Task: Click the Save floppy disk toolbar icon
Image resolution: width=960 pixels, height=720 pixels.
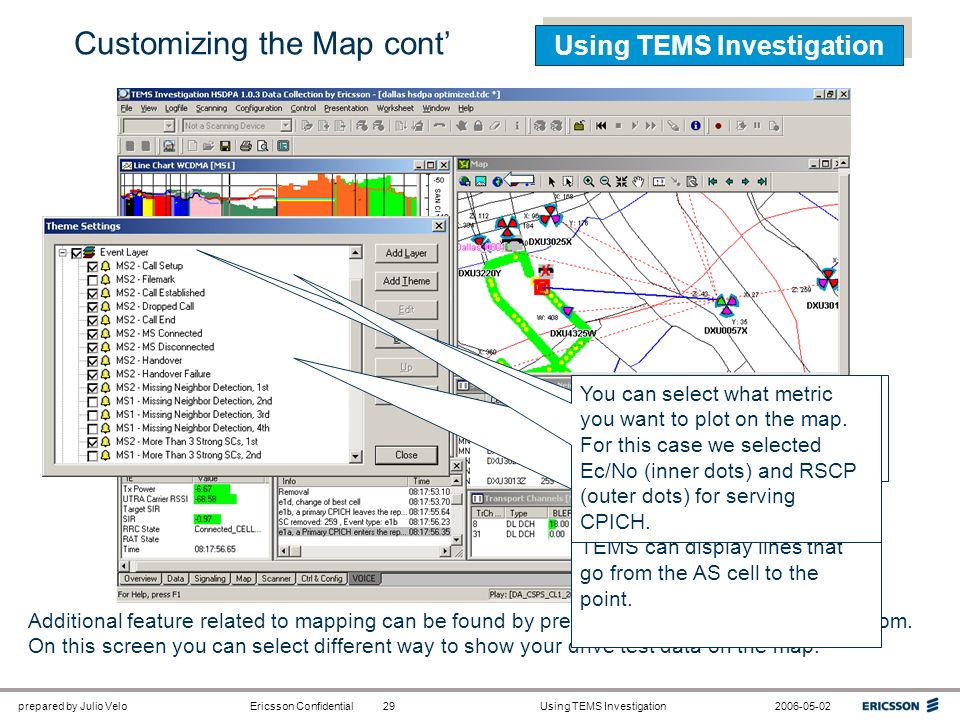Action: coord(225,146)
